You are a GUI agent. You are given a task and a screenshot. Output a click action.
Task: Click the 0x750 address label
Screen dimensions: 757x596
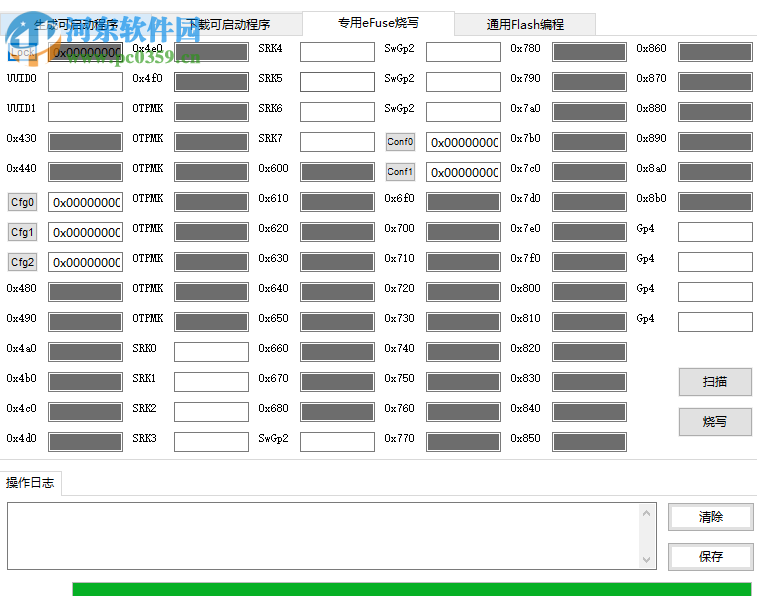click(x=399, y=378)
